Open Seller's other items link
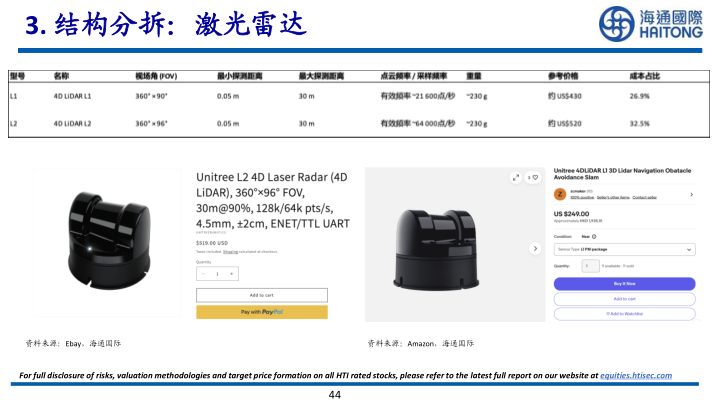Image resolution: width=720 pixels, height=405 pixels. pyautogui.click(x=613, y=197)
